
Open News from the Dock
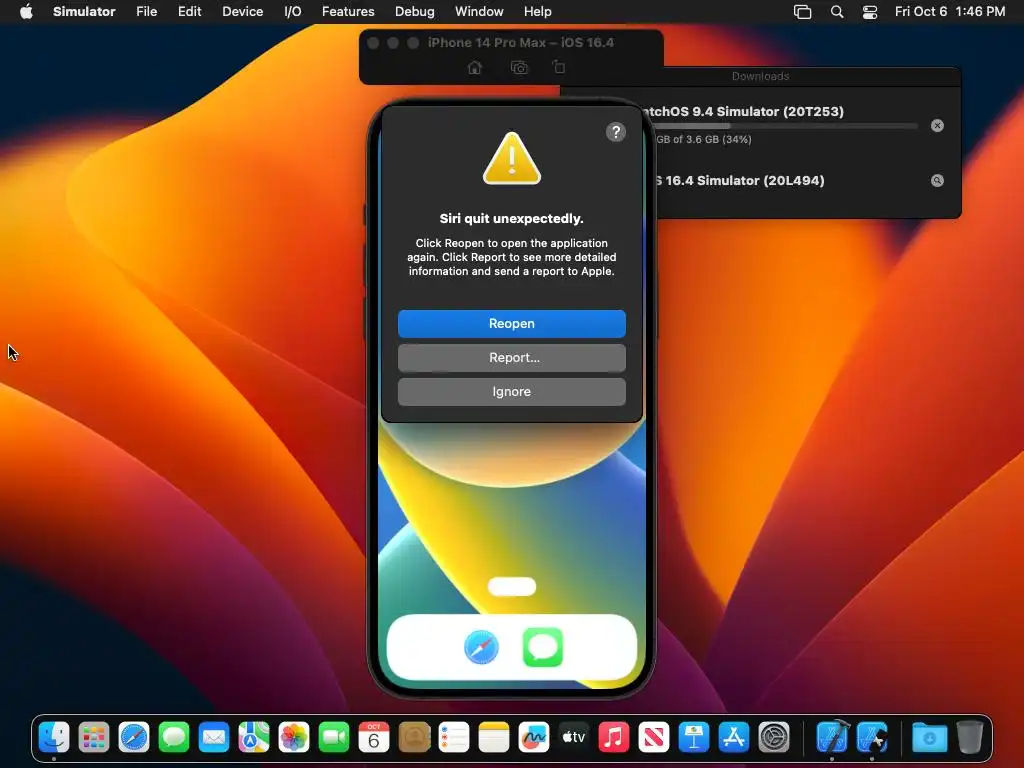[x=654, y=737]
